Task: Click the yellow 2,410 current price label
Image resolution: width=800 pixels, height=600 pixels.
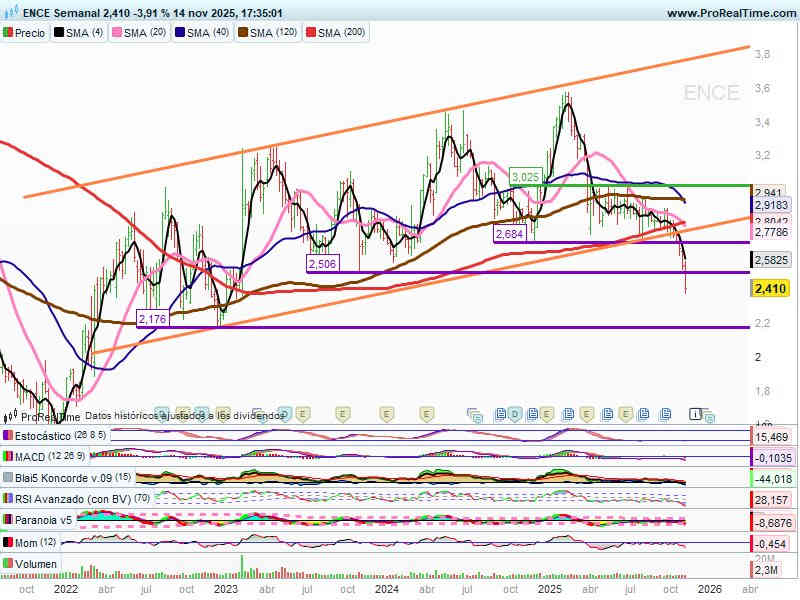Action: point(769,288)
